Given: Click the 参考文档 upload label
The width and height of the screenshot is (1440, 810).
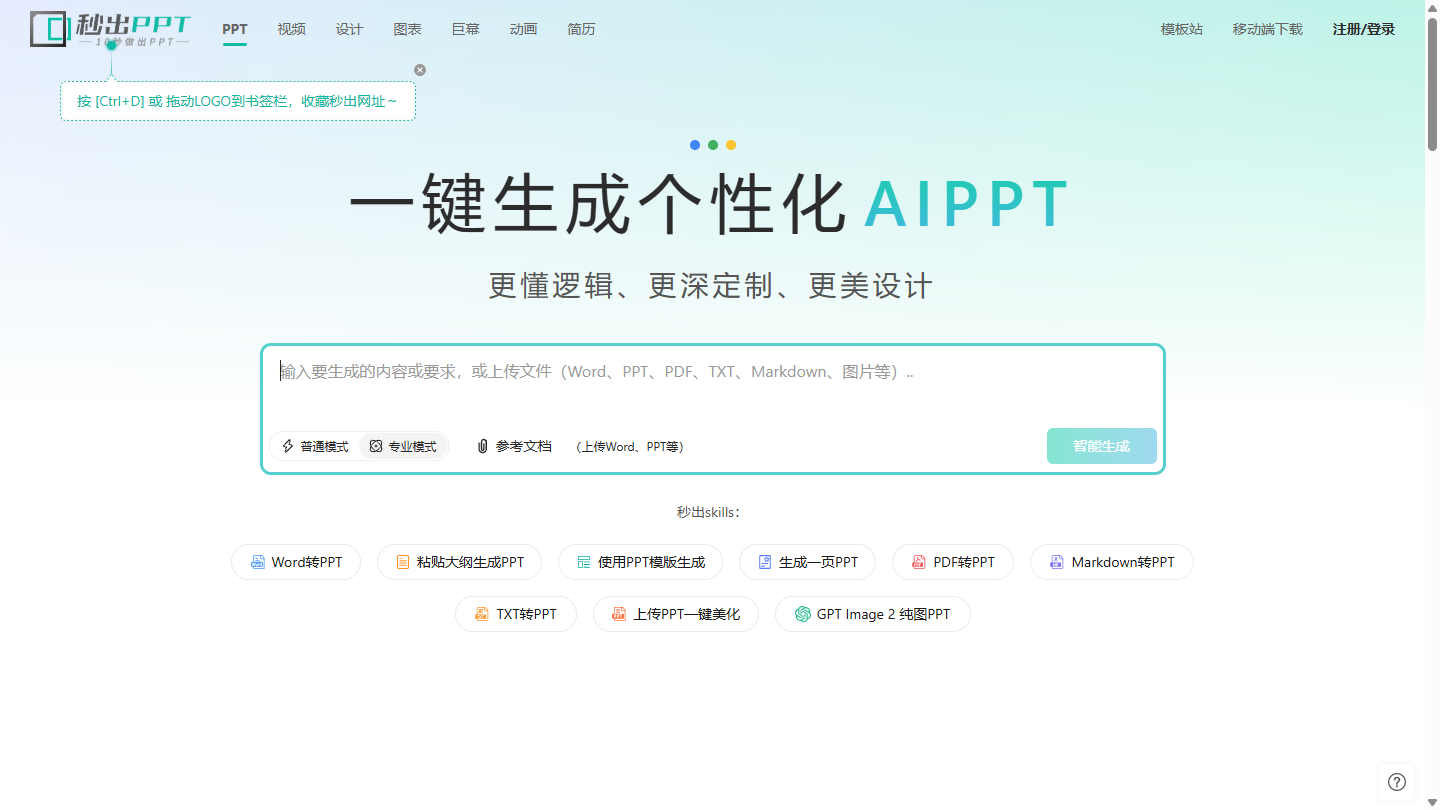Looking at the screenshot, I should coord(524,446).
